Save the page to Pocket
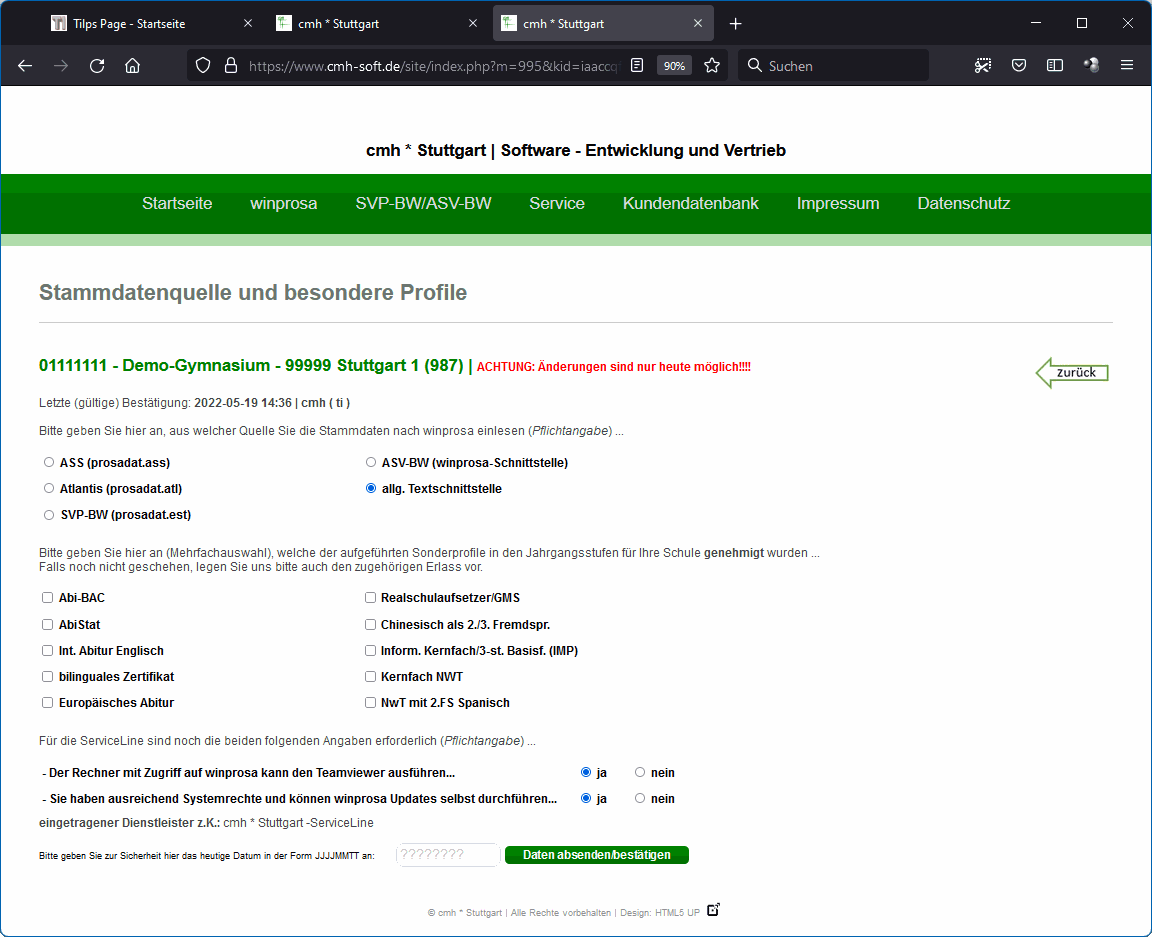 tap(1019, 66)
